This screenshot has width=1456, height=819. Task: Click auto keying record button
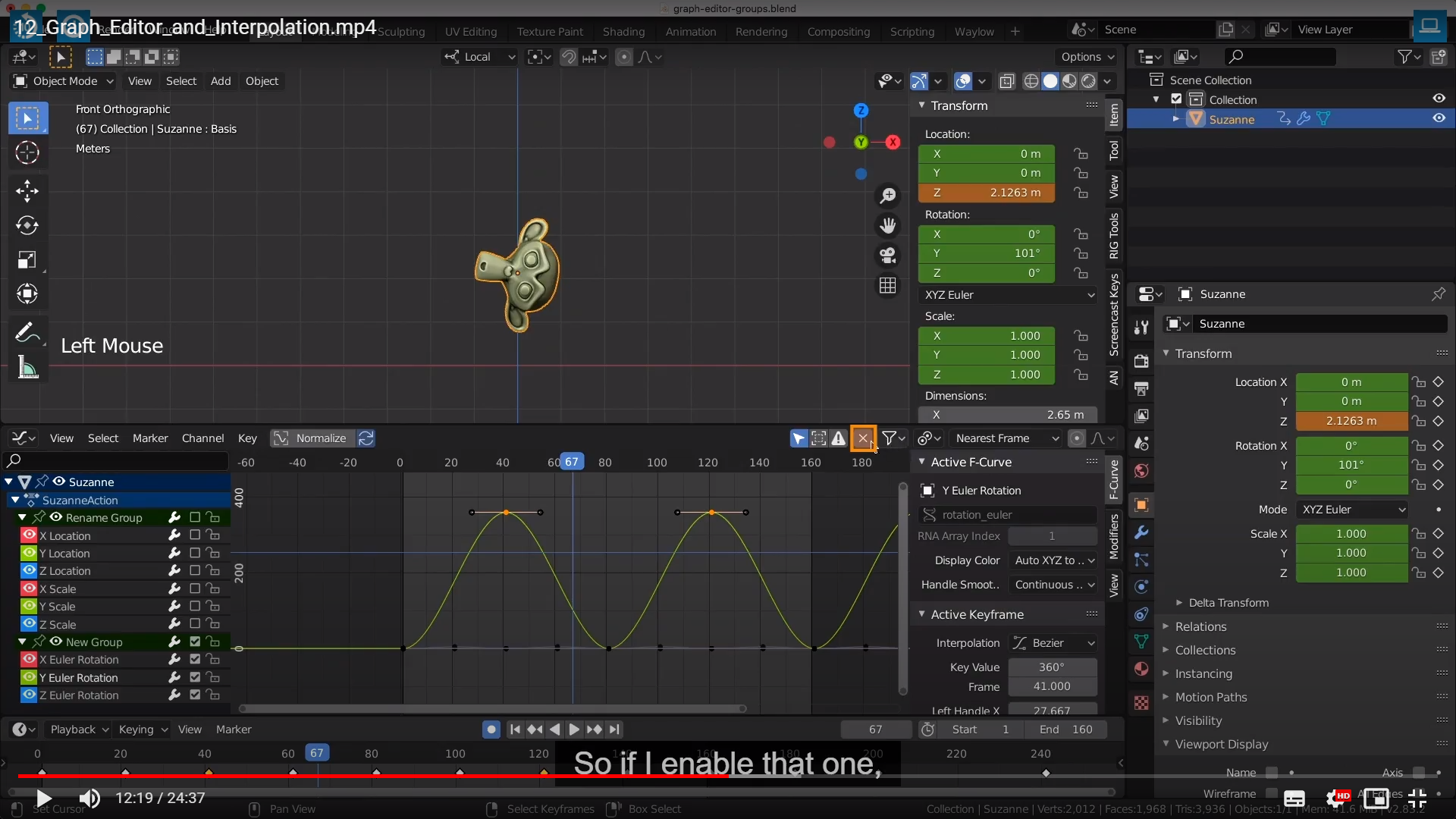click(491, 730)
